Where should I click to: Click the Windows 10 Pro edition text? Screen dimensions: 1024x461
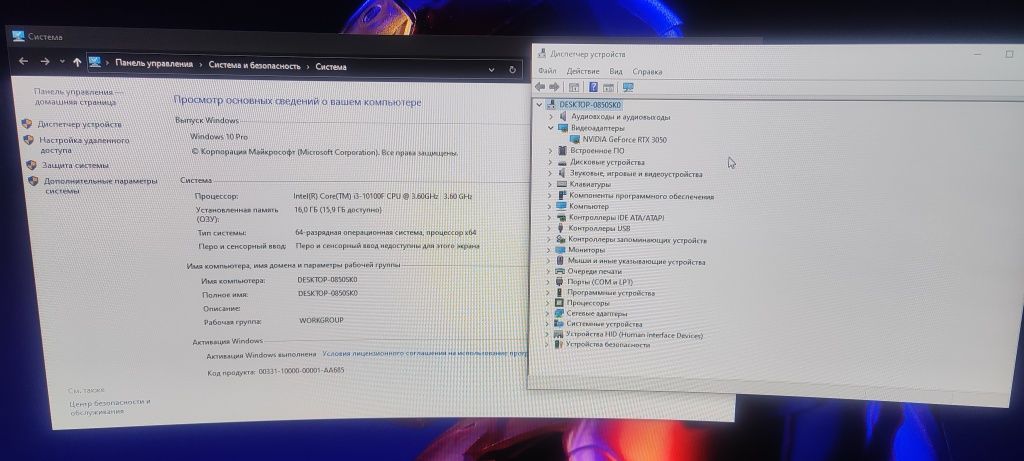(219, 136)
